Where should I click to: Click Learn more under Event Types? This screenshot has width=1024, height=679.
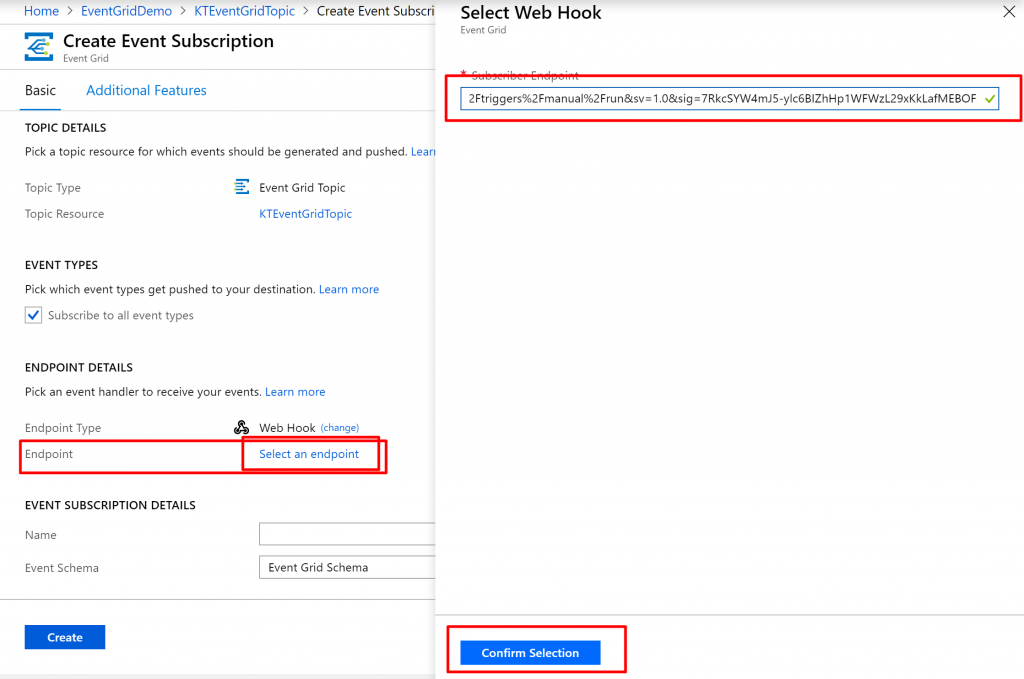pyautogui.click(x=349, y=289)
